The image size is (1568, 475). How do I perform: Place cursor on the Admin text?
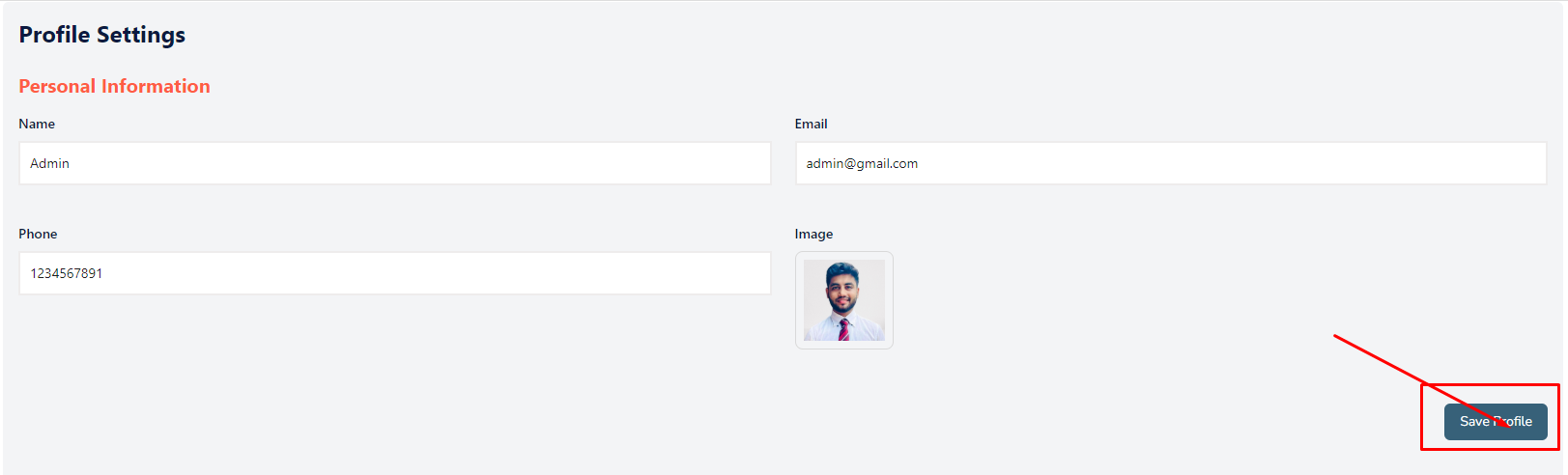tap(49, 163)
